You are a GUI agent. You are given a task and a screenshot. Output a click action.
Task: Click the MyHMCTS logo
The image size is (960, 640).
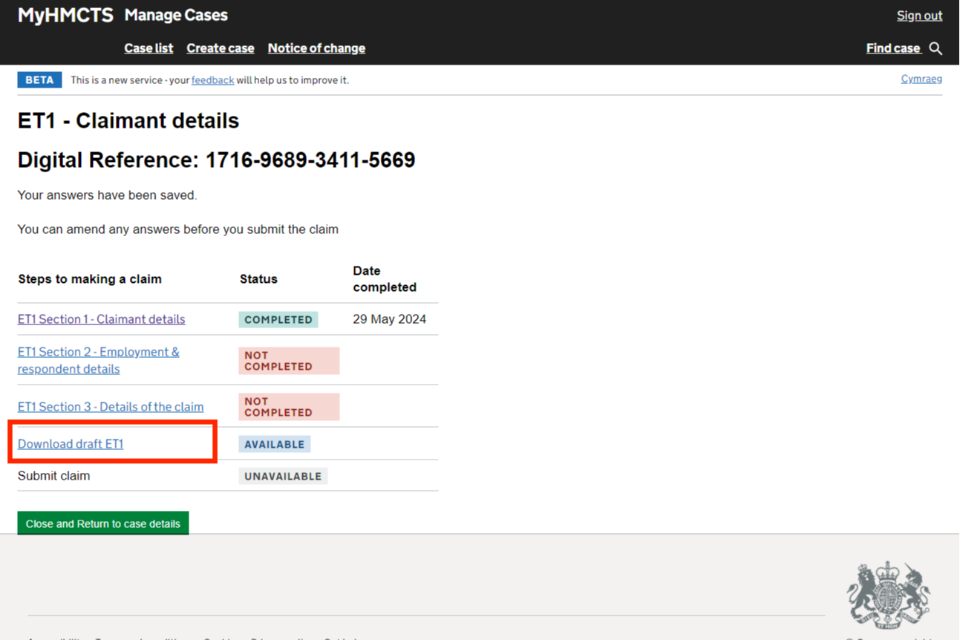coord(65,15)
